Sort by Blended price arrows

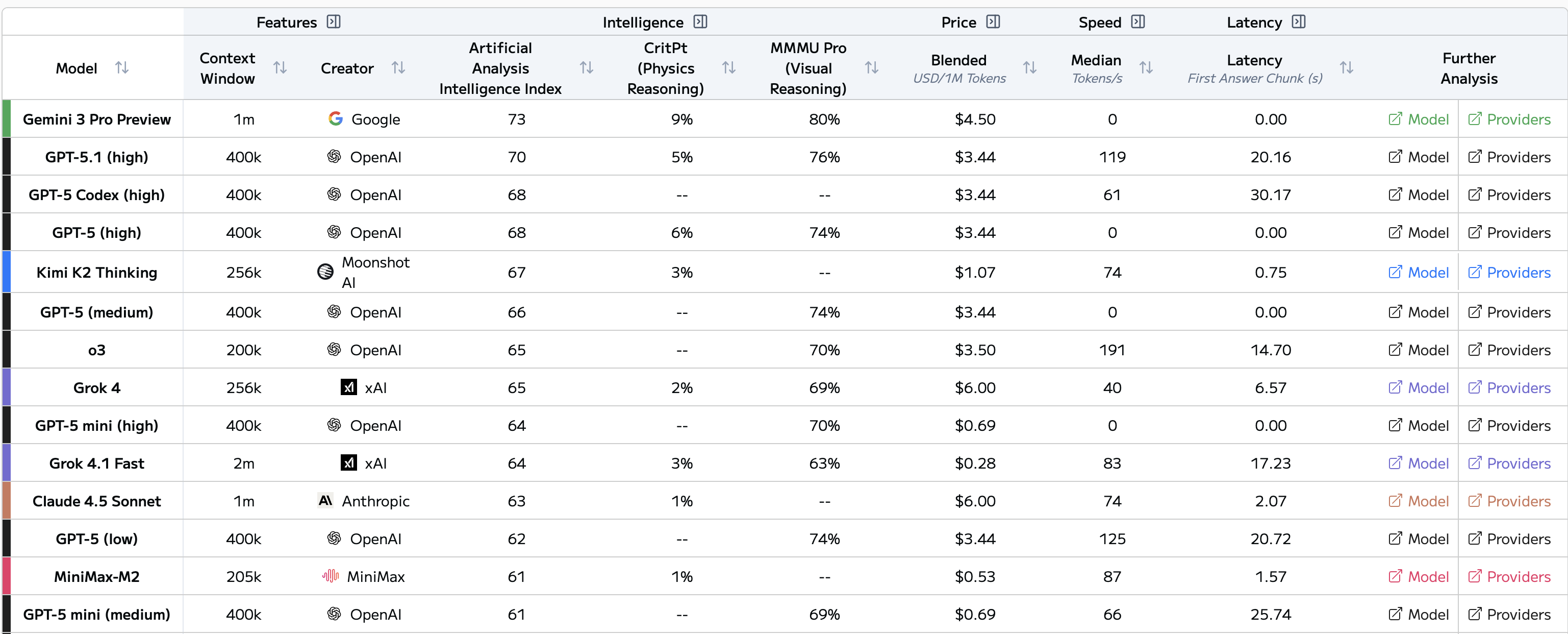pyautogui.click(x=1029, y=67)
